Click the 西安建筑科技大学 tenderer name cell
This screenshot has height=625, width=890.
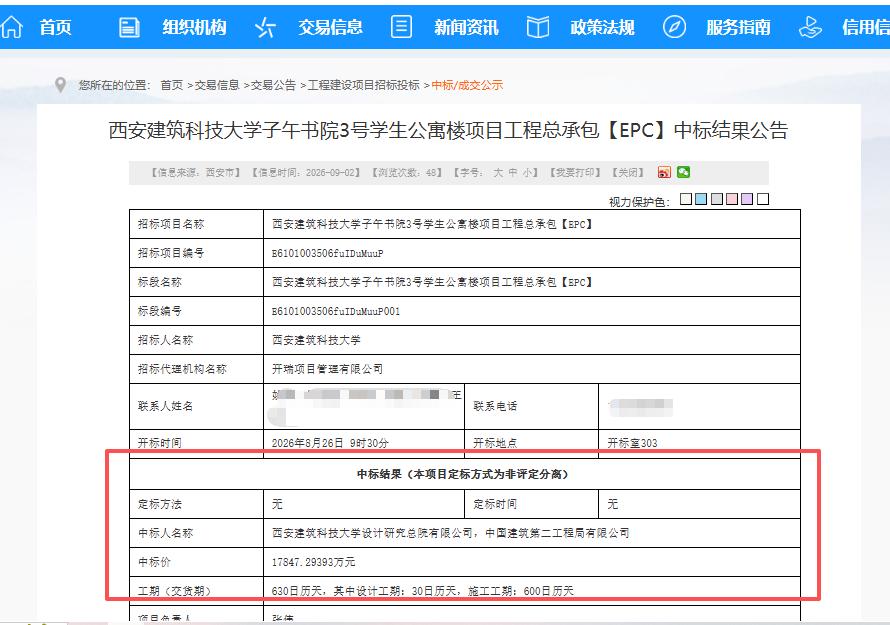[532, 340]
